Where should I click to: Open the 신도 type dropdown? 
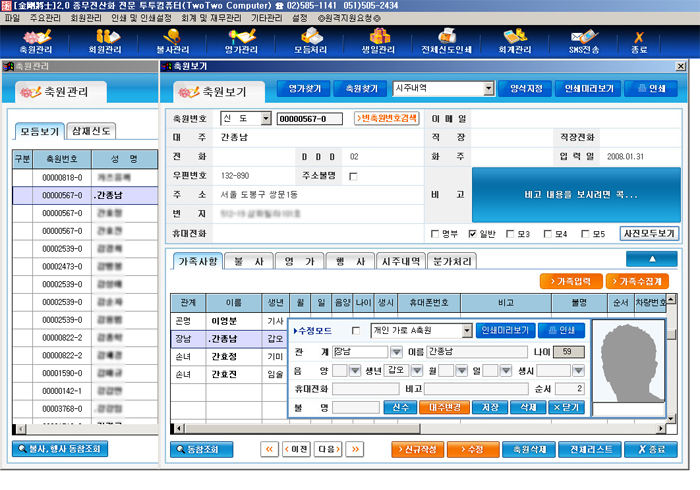coord(266,118)
